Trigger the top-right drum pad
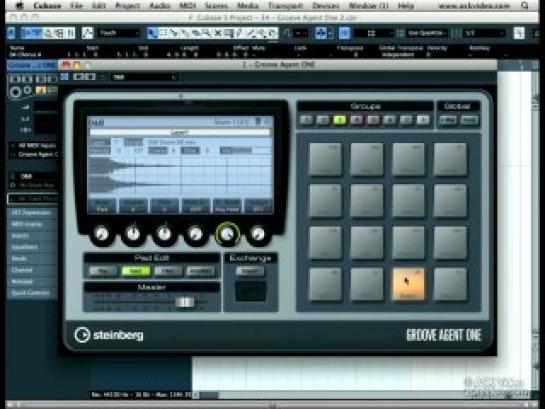Viewport: 545px width, 409px height. (x=450, y=159)
